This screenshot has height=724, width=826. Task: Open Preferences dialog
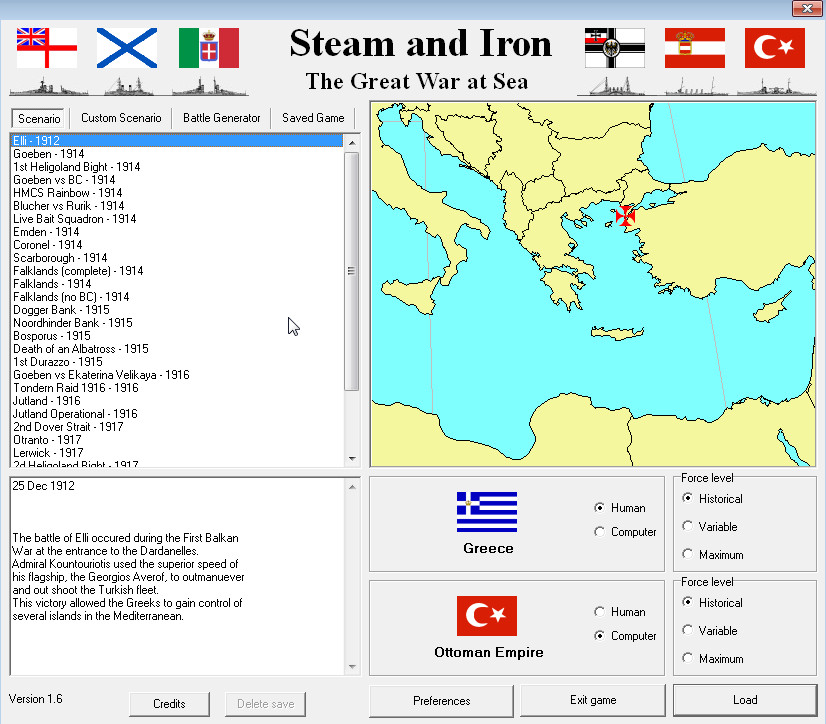coord(441,700)
